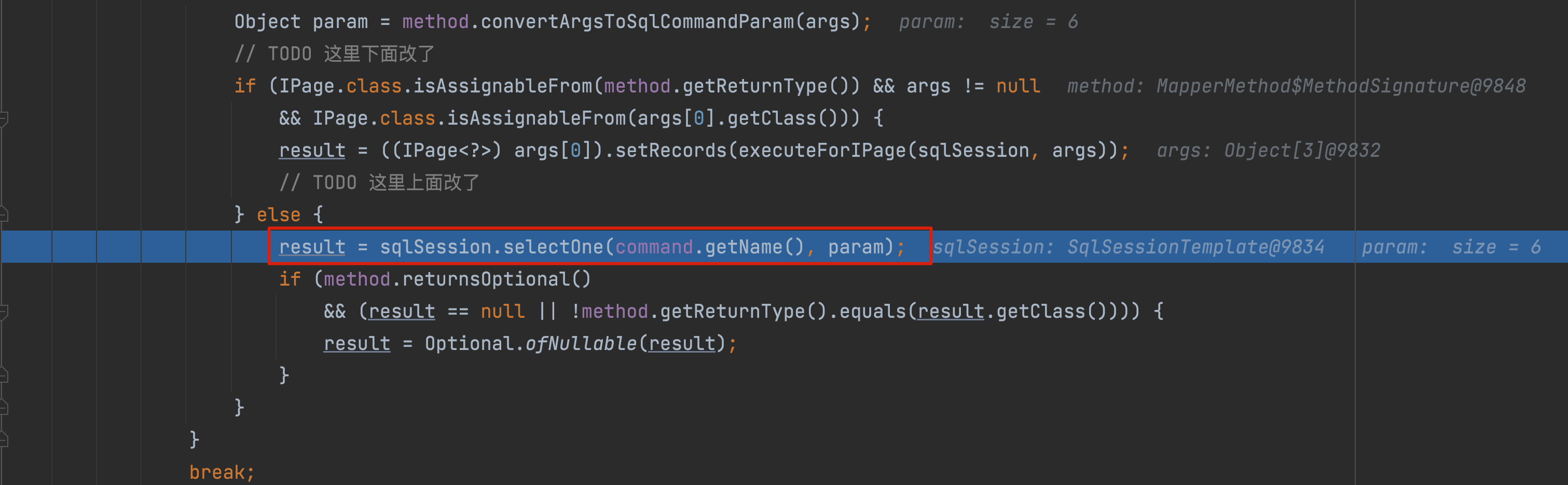Open inline hint args: Object[3]@9832

1269,151
